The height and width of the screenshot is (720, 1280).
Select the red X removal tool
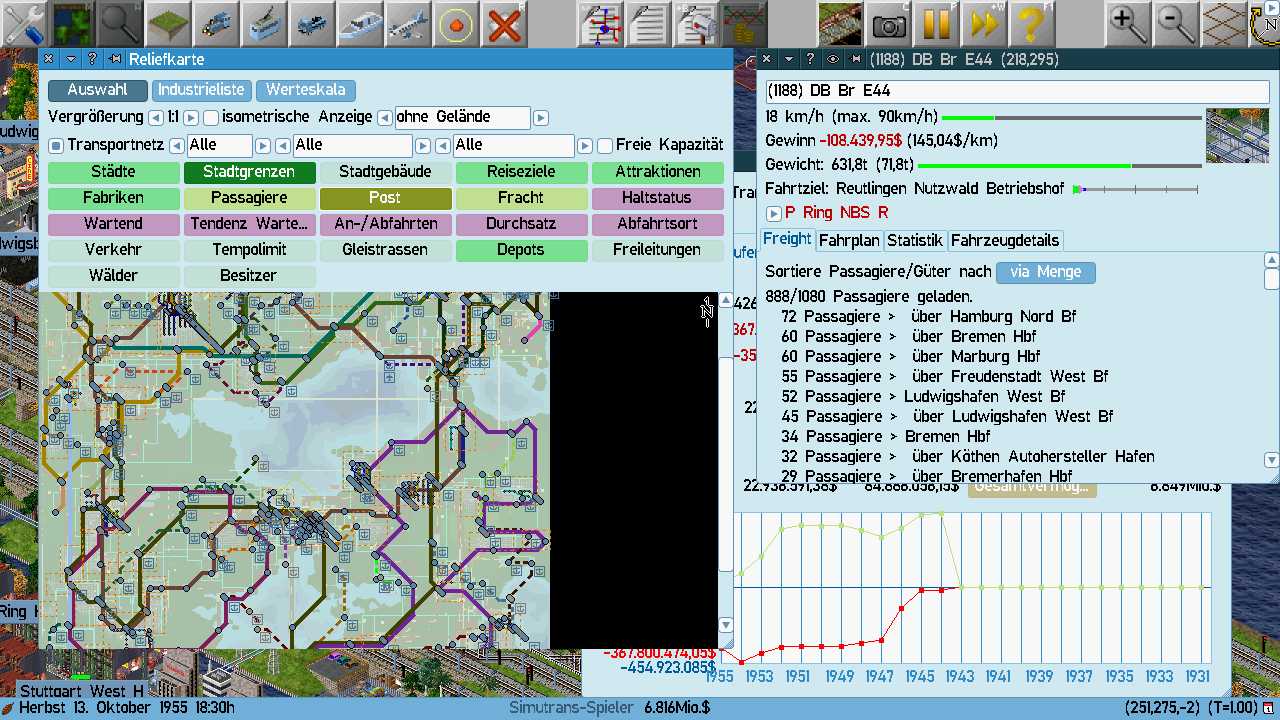(x=506, y=22)
